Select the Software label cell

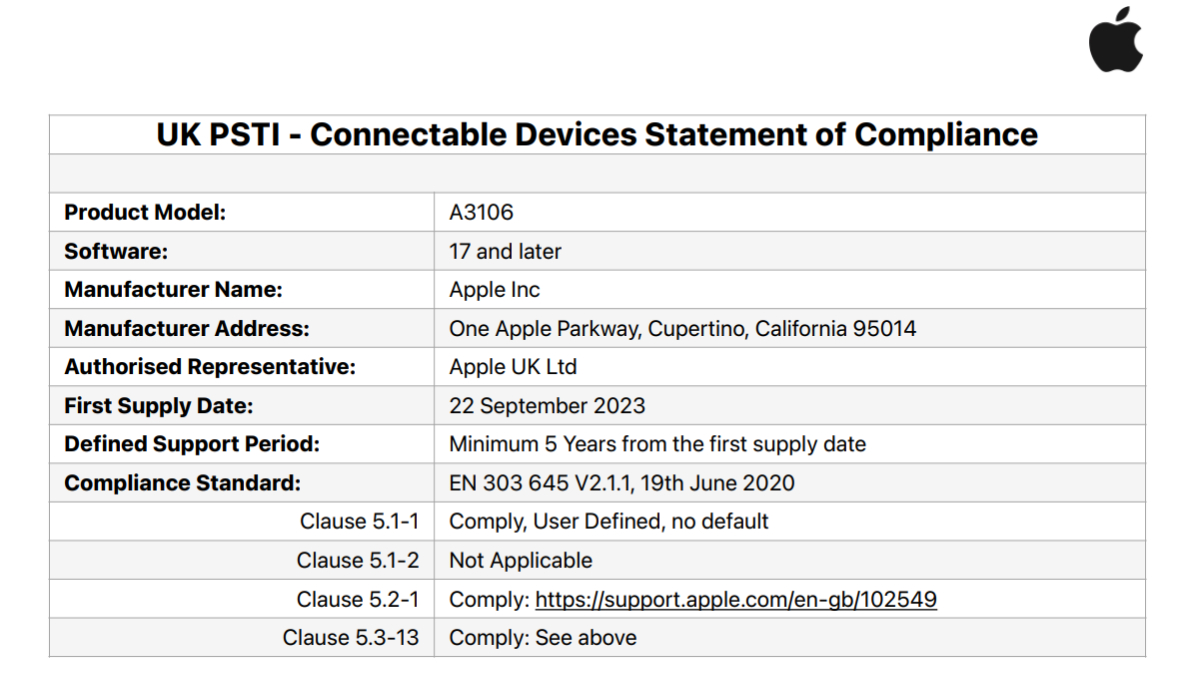tap(116, 251)
